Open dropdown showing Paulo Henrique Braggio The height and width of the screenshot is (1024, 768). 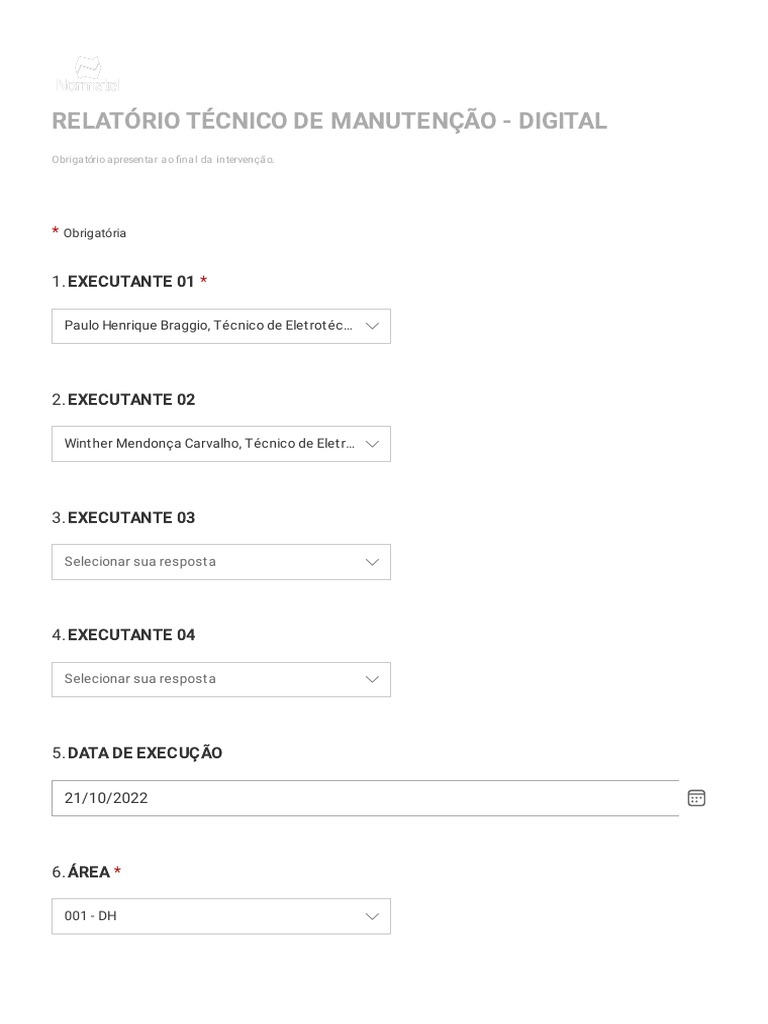coord(208,326)
